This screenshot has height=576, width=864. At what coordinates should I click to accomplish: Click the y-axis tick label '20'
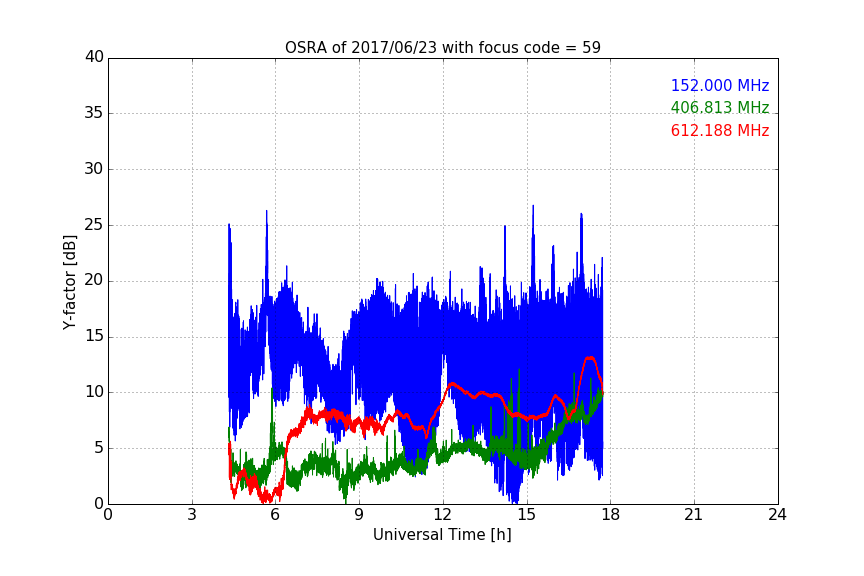[x=94, y=280]
